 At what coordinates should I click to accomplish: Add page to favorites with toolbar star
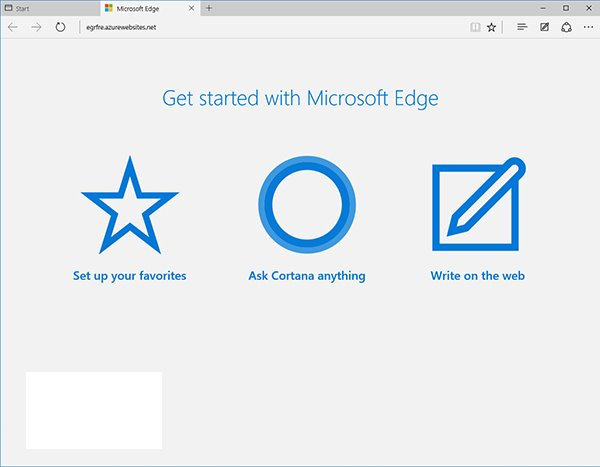point(492,28)
